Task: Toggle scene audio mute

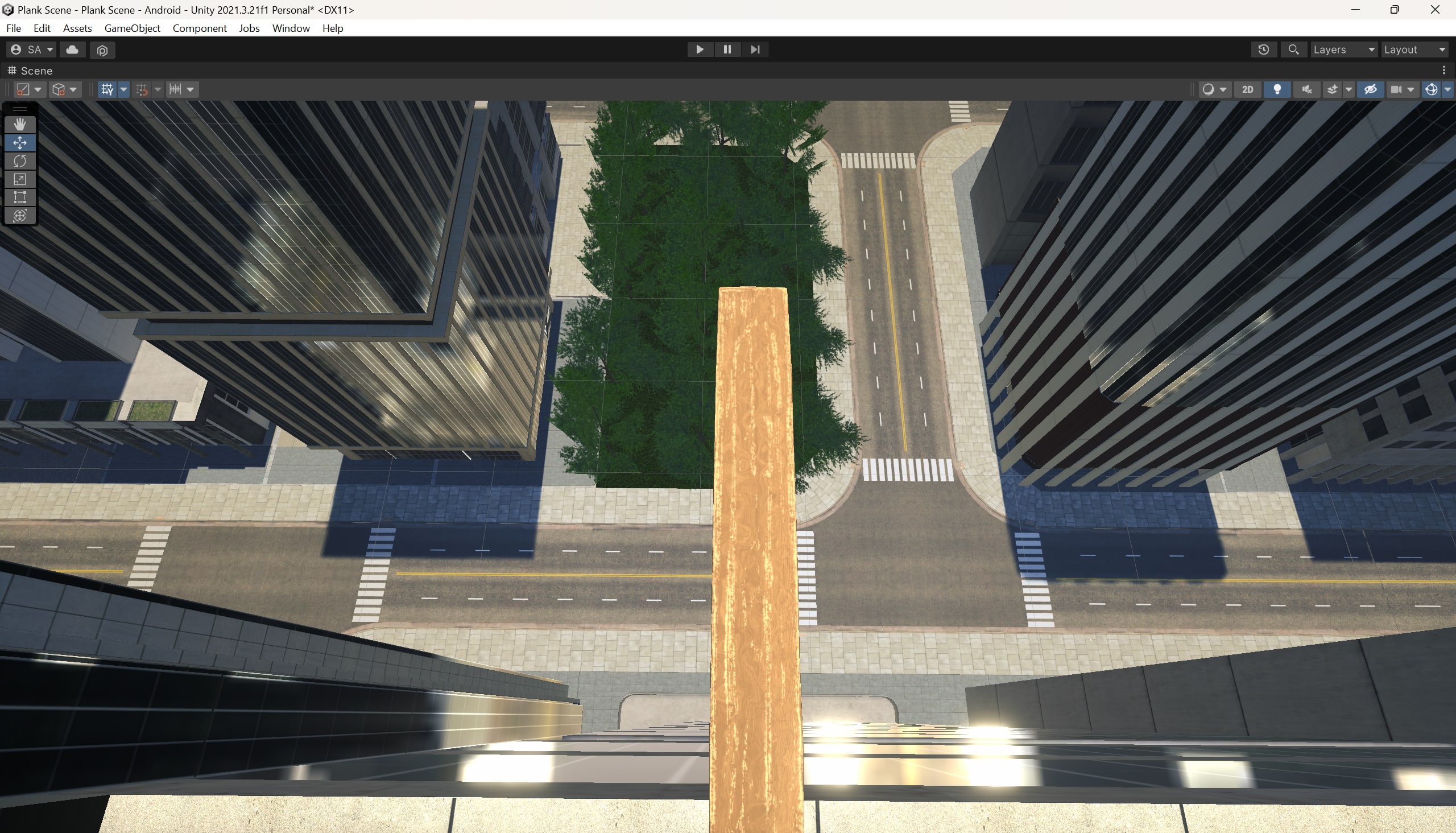Action: [1307, 89]
